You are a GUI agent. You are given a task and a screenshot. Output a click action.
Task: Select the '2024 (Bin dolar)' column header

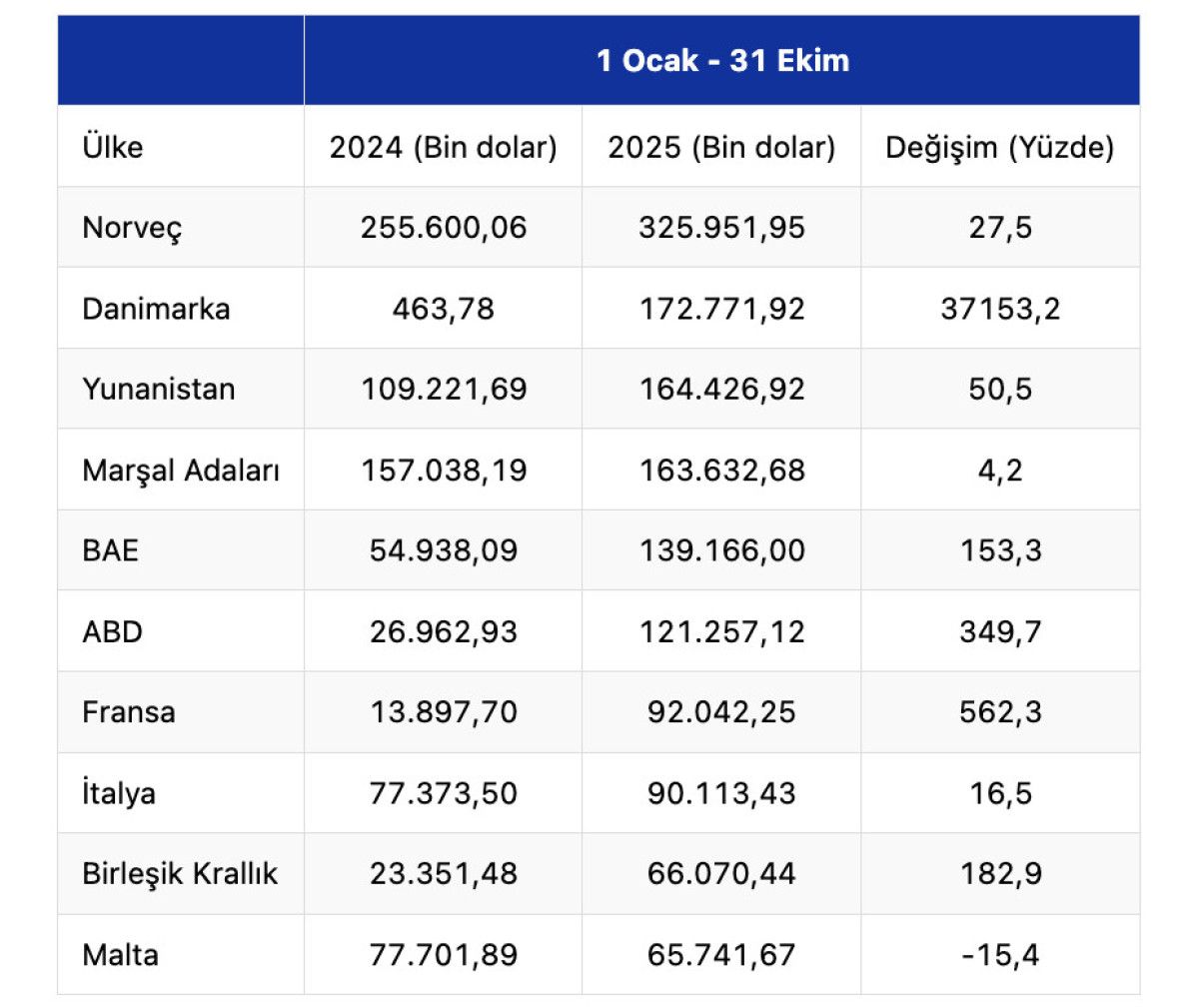coord(443,147)
